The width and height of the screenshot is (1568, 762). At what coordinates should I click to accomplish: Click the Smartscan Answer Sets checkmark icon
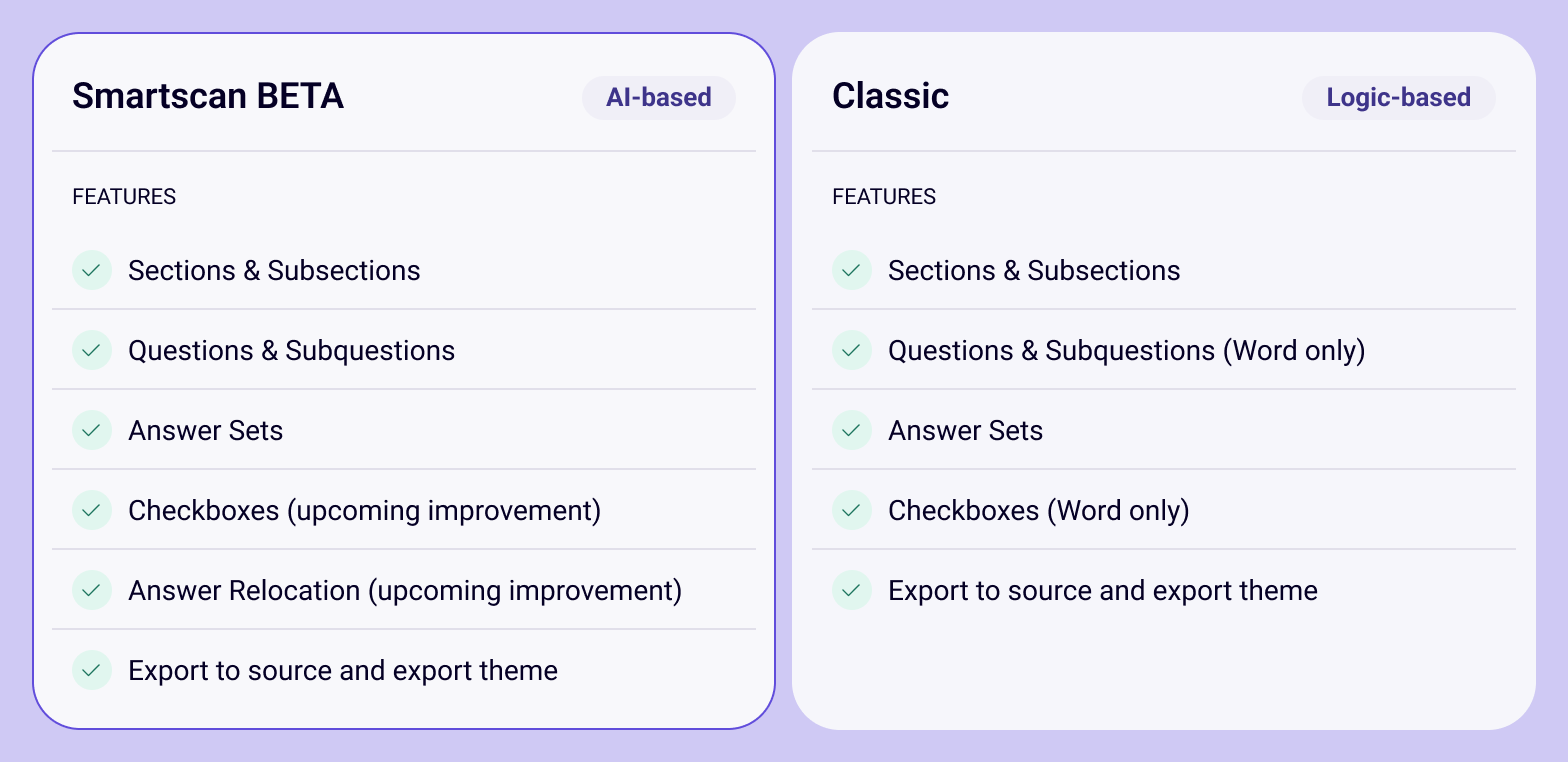[x=92, y=430]
